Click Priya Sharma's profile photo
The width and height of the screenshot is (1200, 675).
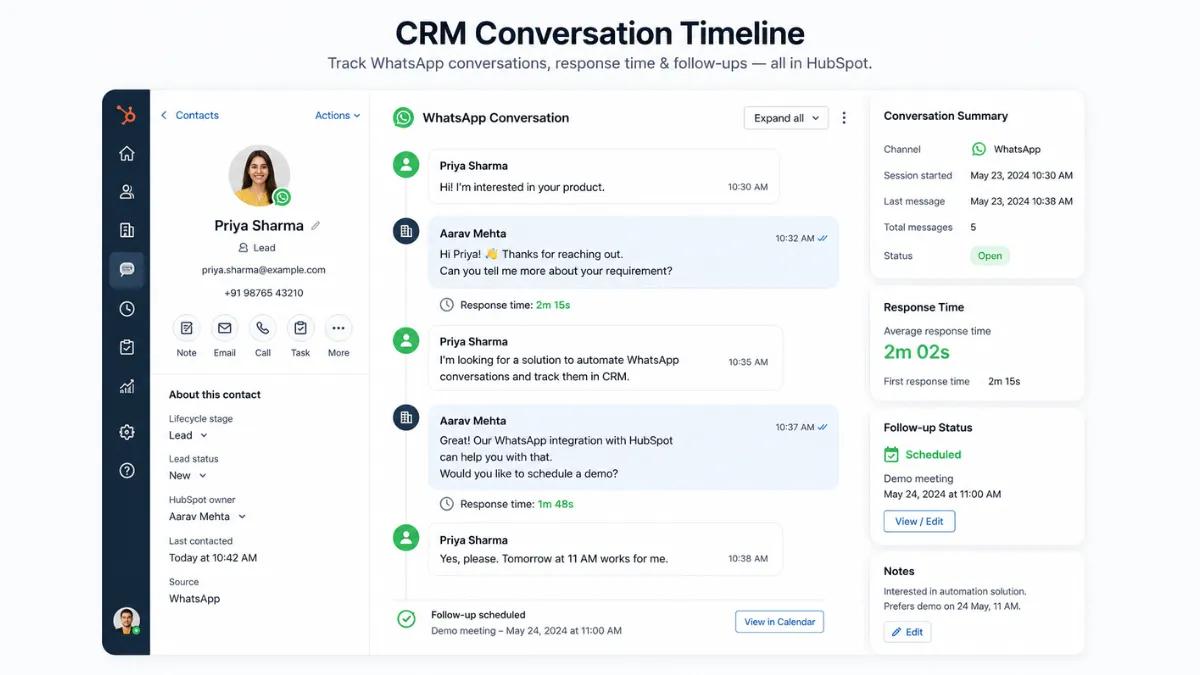pos(259,176)
